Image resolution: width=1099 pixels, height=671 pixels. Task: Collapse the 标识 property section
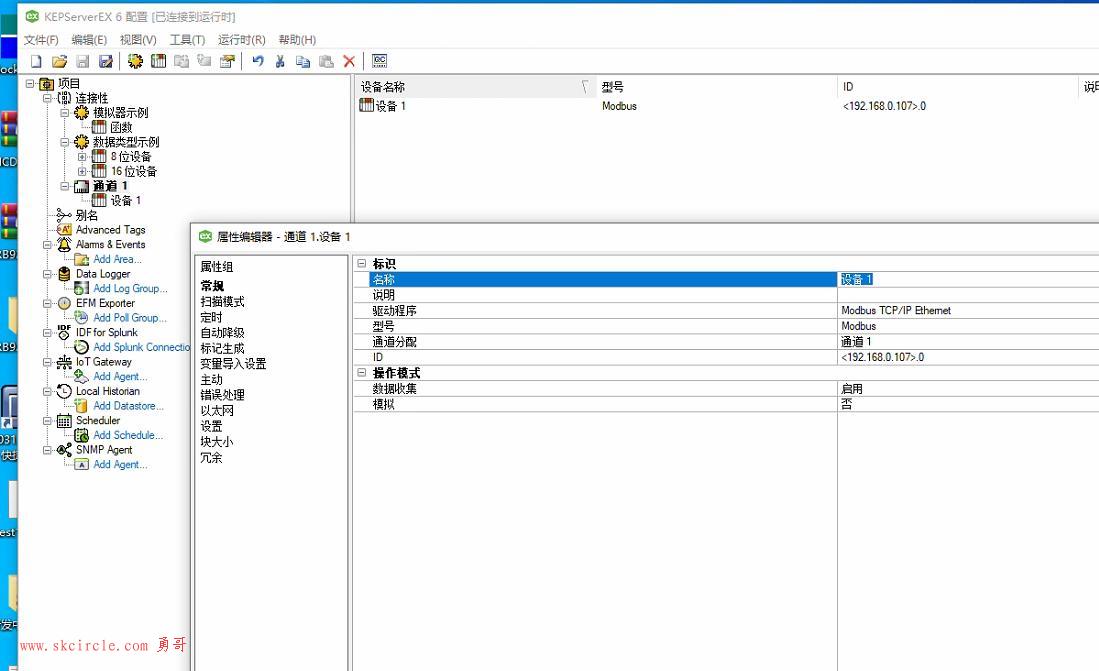362,264
